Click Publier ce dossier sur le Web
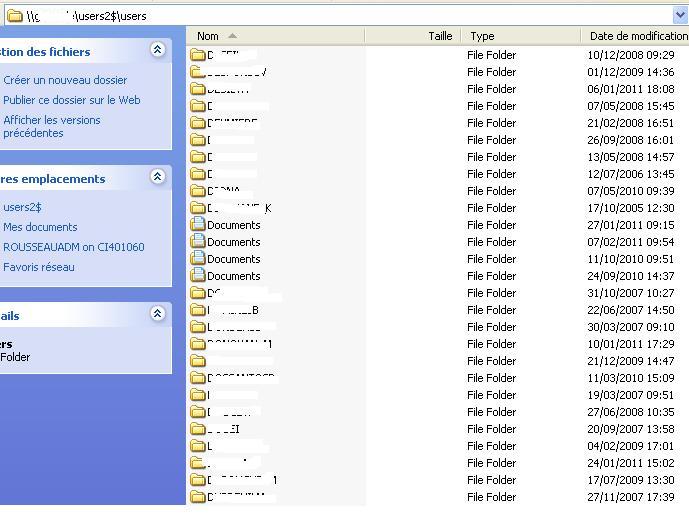This screenshot has height=515, width=689. click(71, 100)
